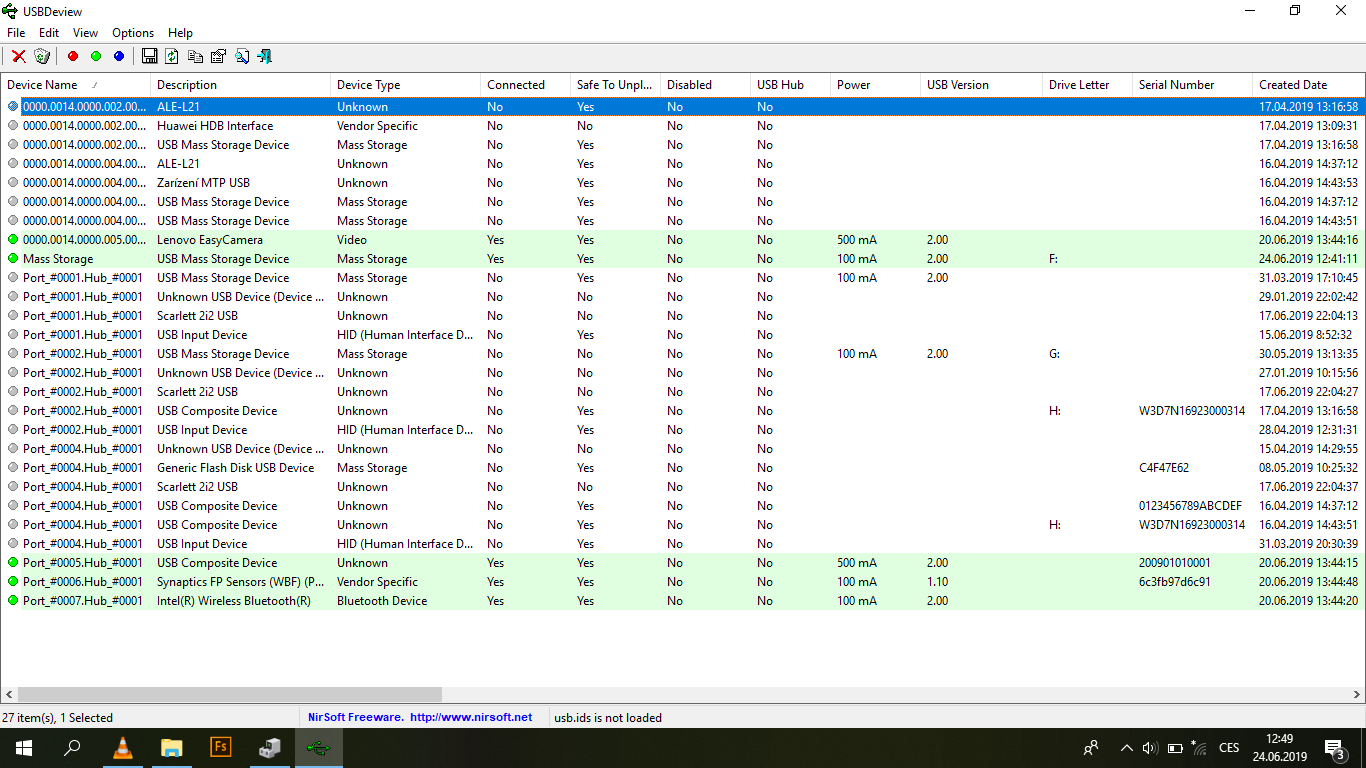Screen dimensions: 1366x768
Task: Click the properties toolbar icon
Action: [x=218, y=56]
